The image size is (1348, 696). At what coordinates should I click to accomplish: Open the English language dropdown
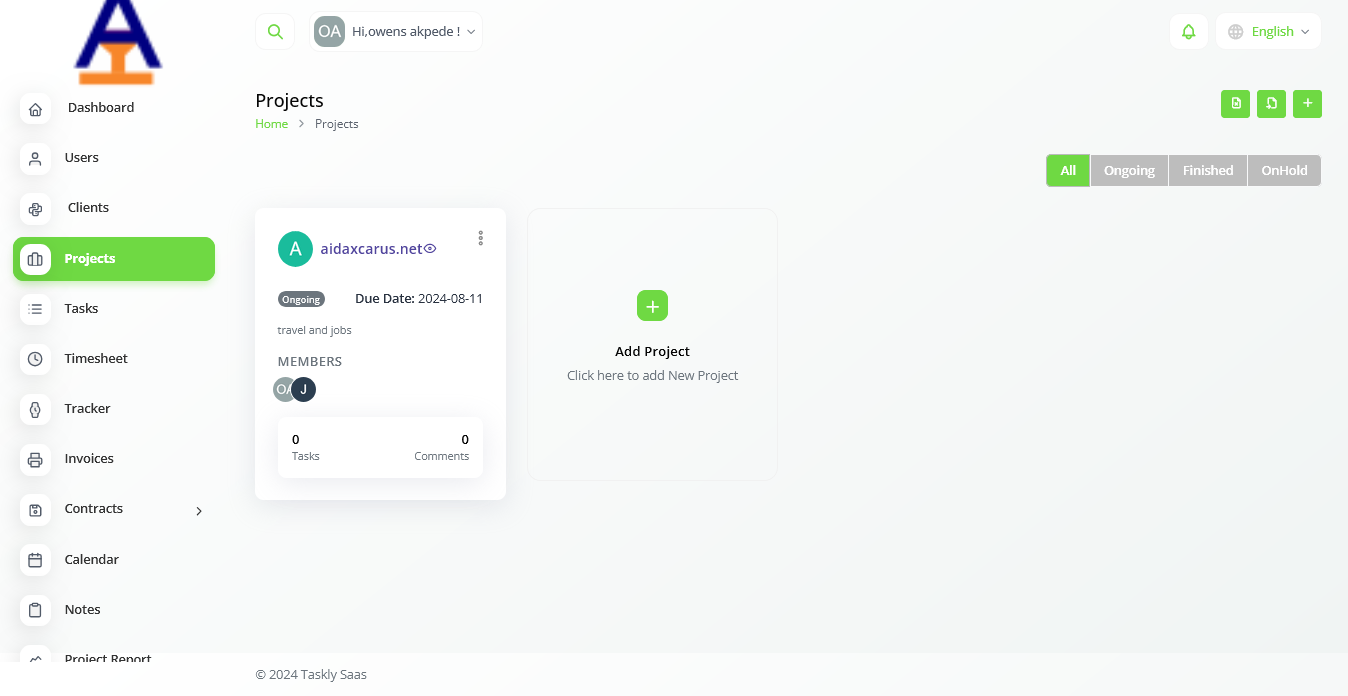1268,32
